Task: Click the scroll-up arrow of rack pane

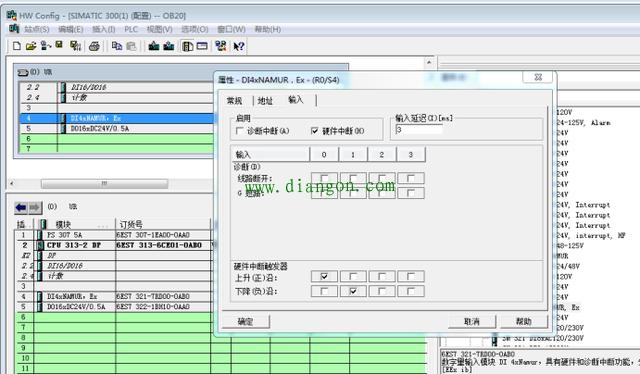Action: [429, 62]
